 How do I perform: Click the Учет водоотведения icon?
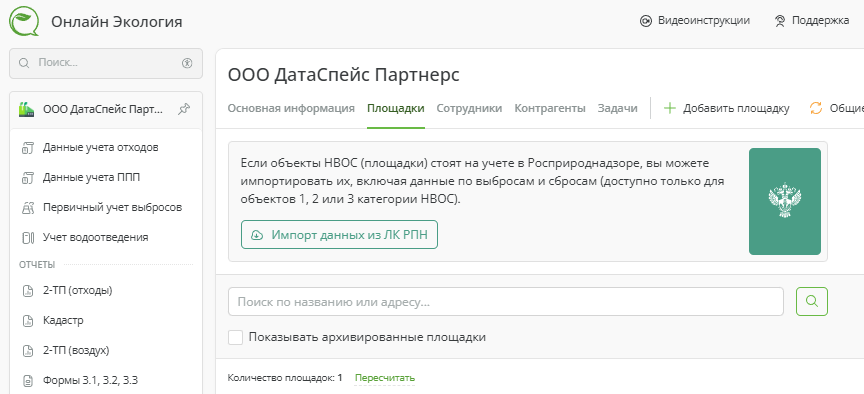click(28, 238)
